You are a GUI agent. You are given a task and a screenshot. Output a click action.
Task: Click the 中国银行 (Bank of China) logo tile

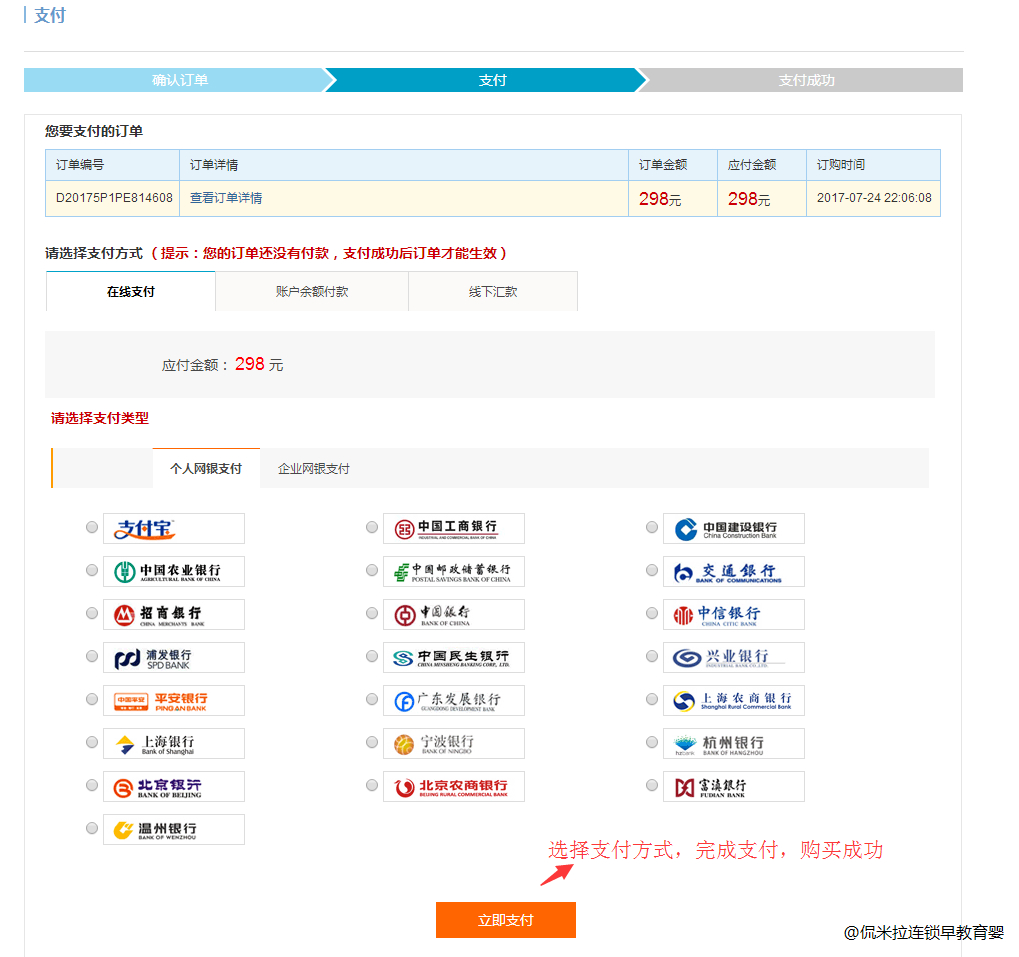pos(454,614)
